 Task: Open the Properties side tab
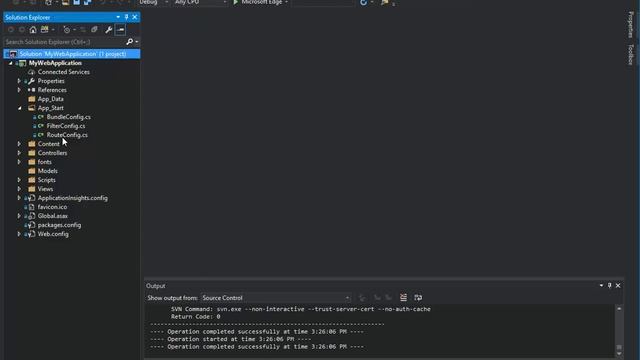631,24
